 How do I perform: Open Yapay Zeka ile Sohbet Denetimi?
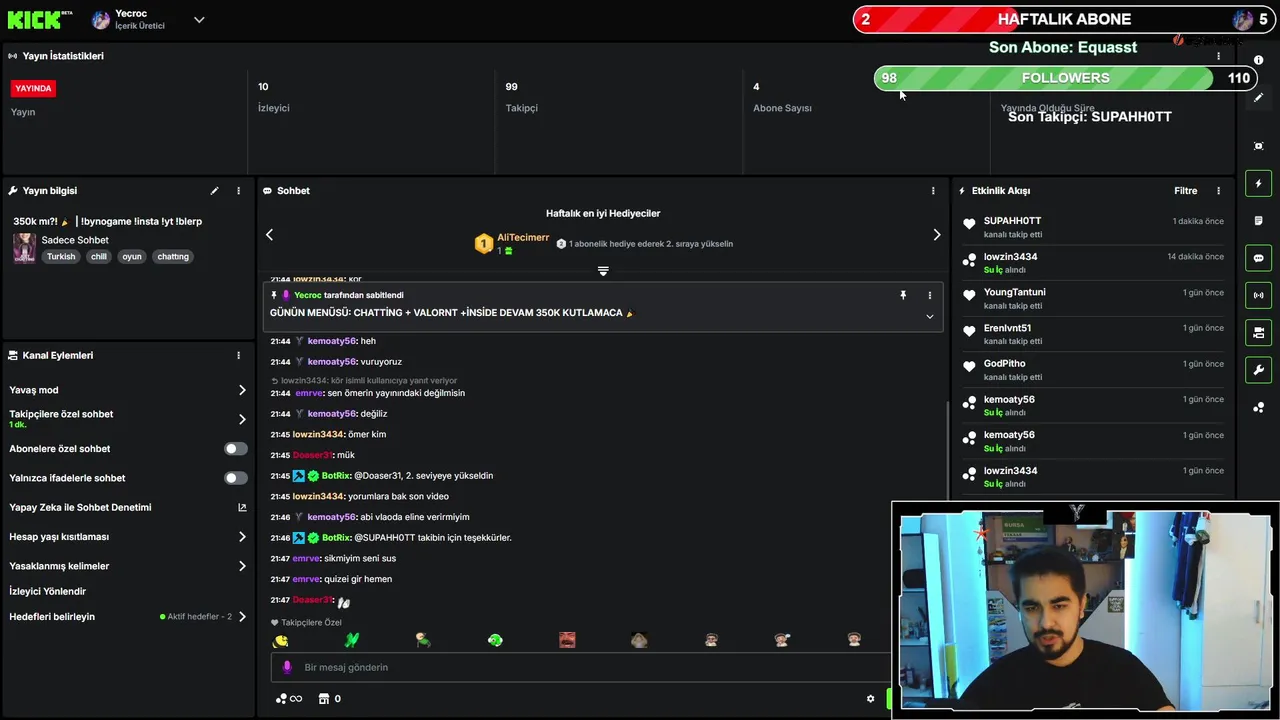pyautogui.click(x=128, y=507)
